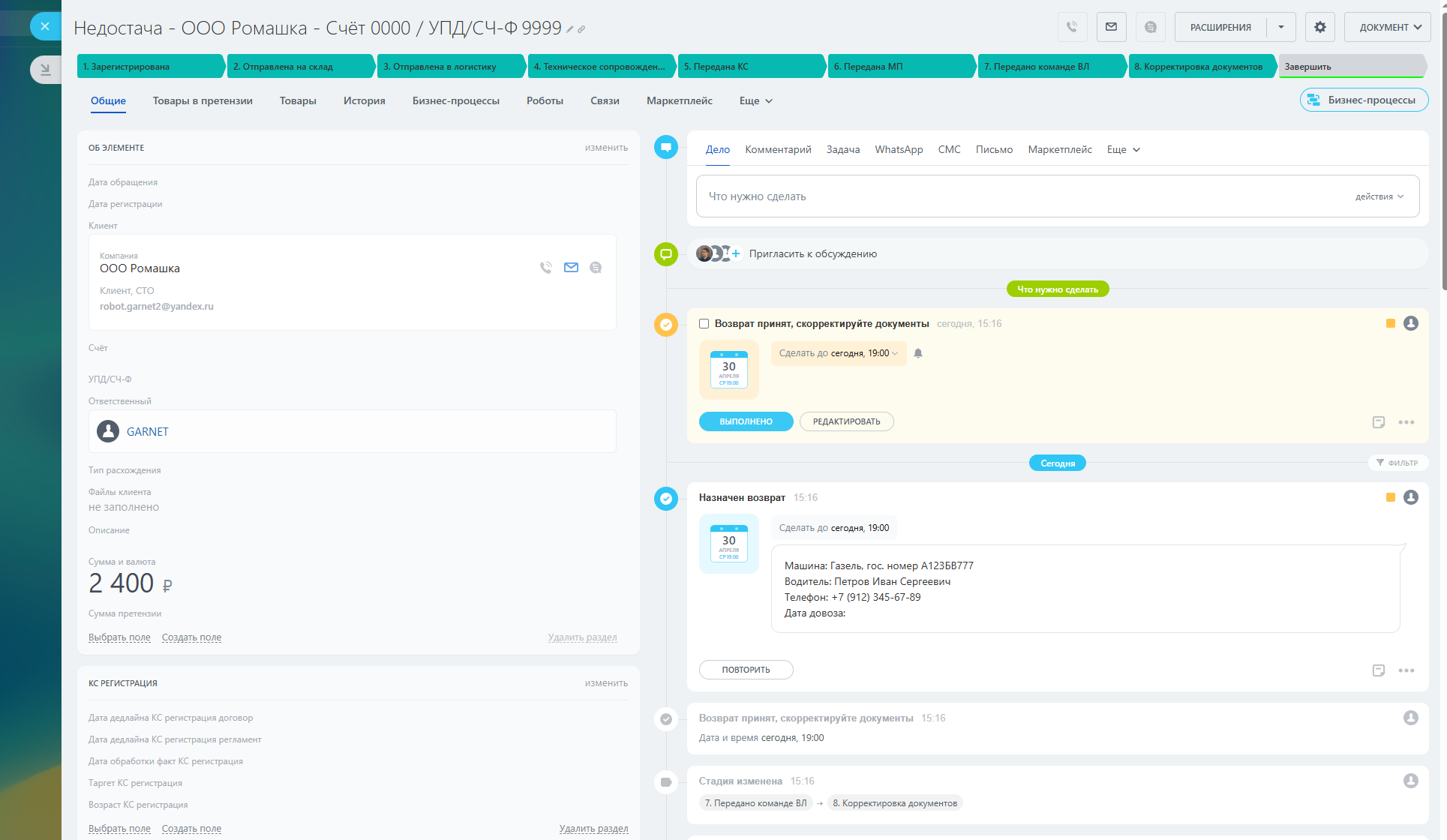Click email icon next to ООО Ромашка

coord(571,268)
